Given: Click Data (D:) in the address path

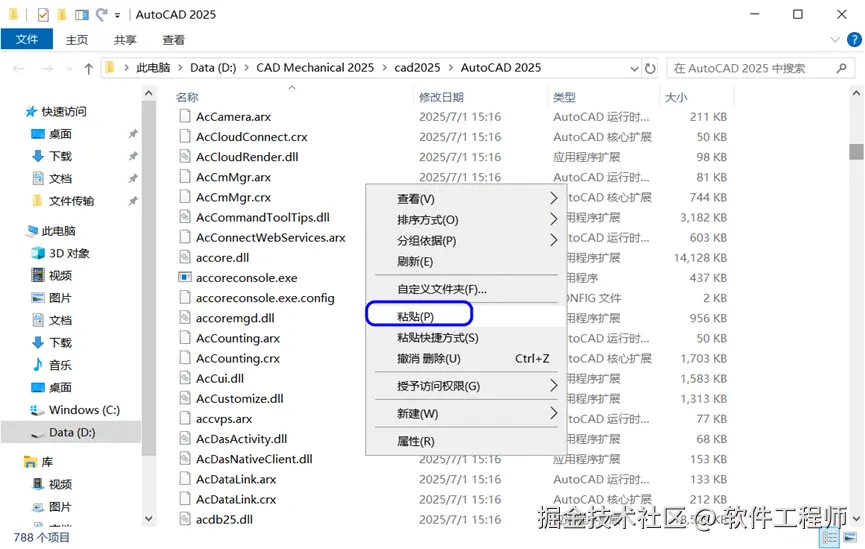Looking at the screenshot, I should 213,68.
